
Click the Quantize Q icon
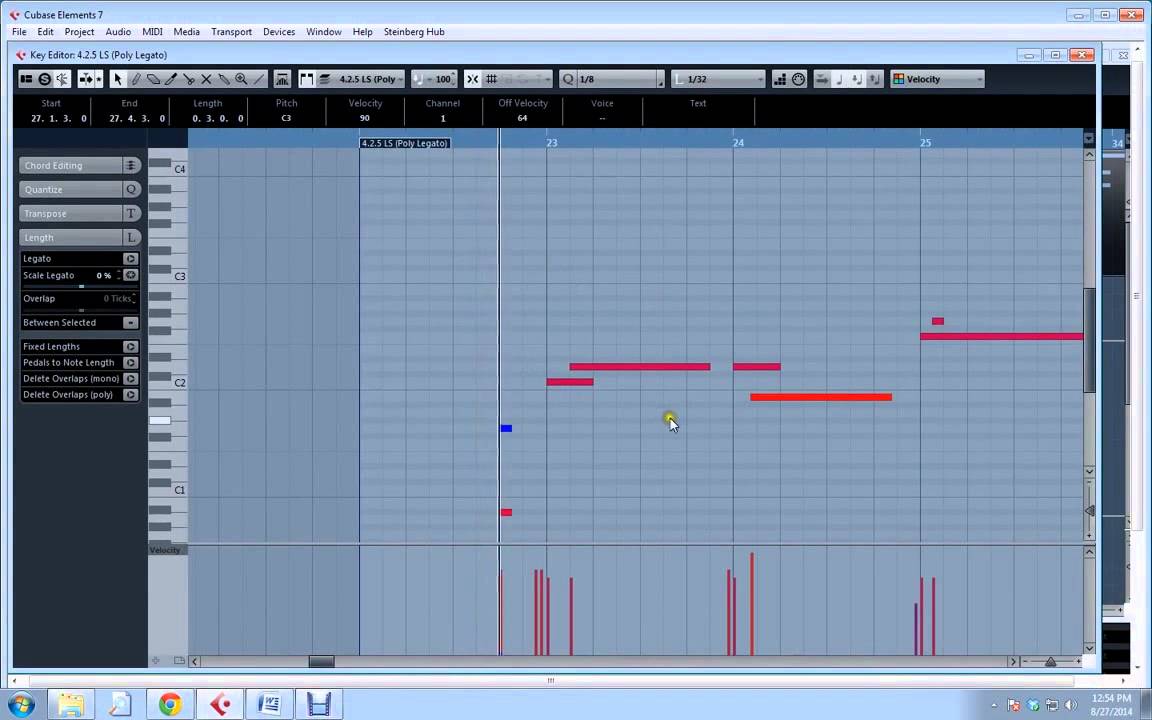pos(131,190)
